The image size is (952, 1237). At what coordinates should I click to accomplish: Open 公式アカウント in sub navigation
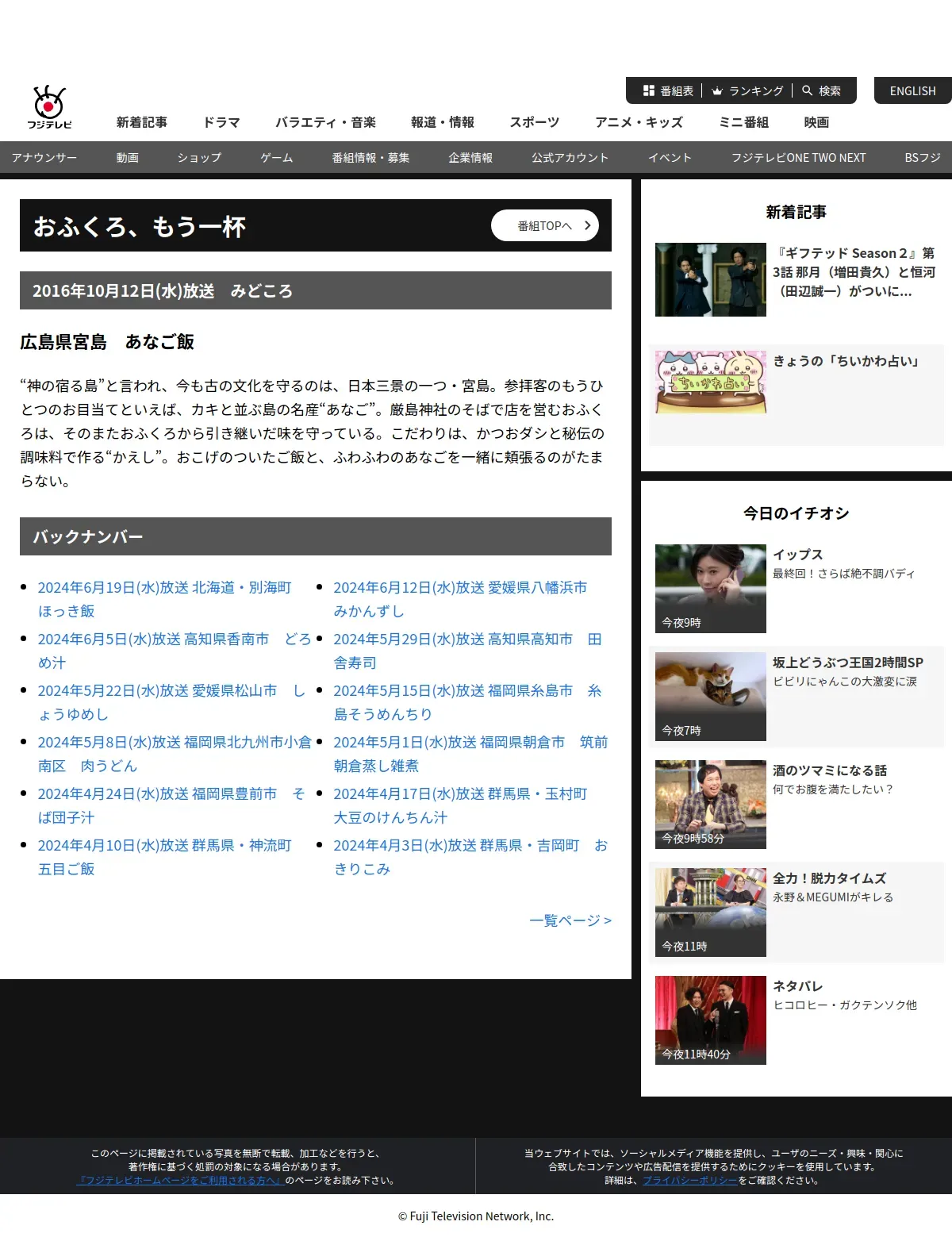coord(570,158)
